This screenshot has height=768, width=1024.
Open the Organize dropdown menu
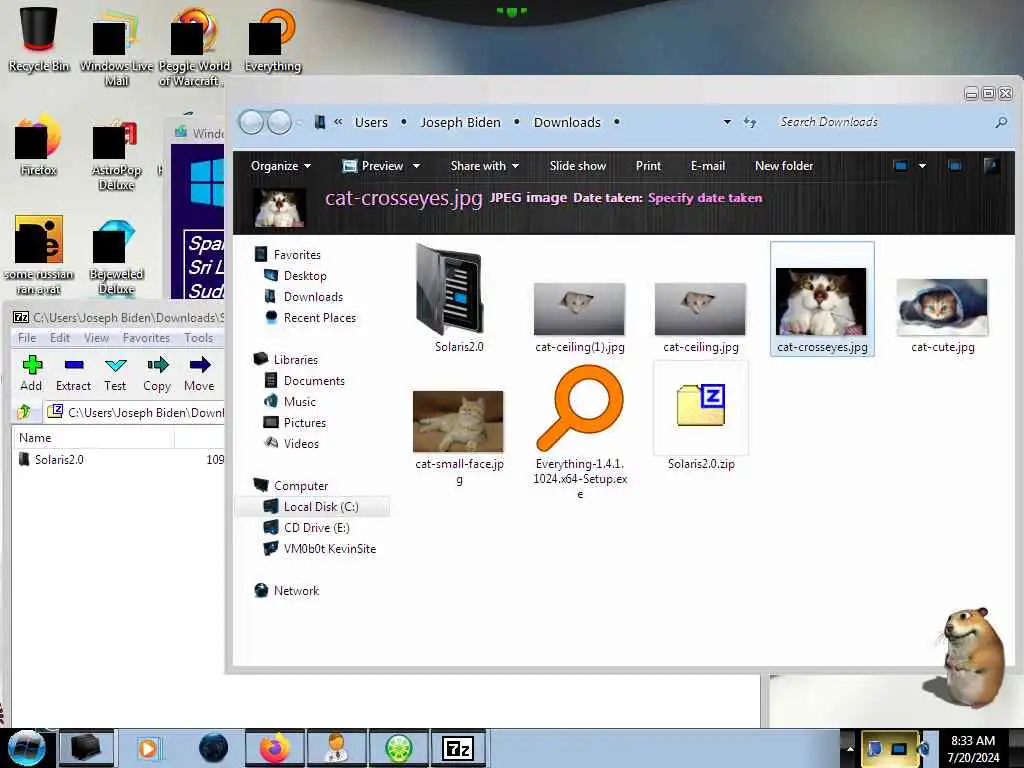tap(281, 166)
